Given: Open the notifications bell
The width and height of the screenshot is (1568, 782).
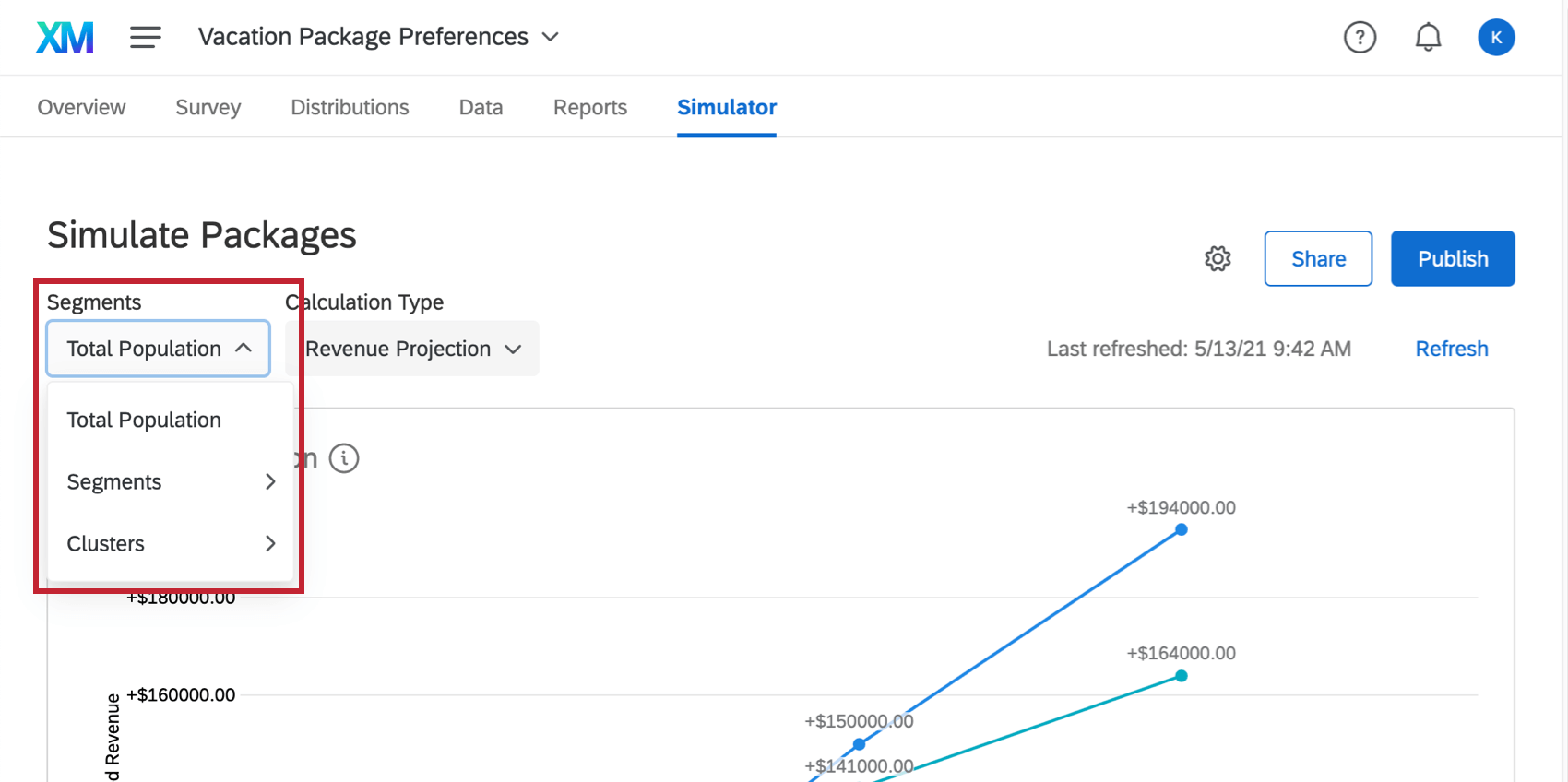Looking at the screenshot, I should [x=1428, y=37].
